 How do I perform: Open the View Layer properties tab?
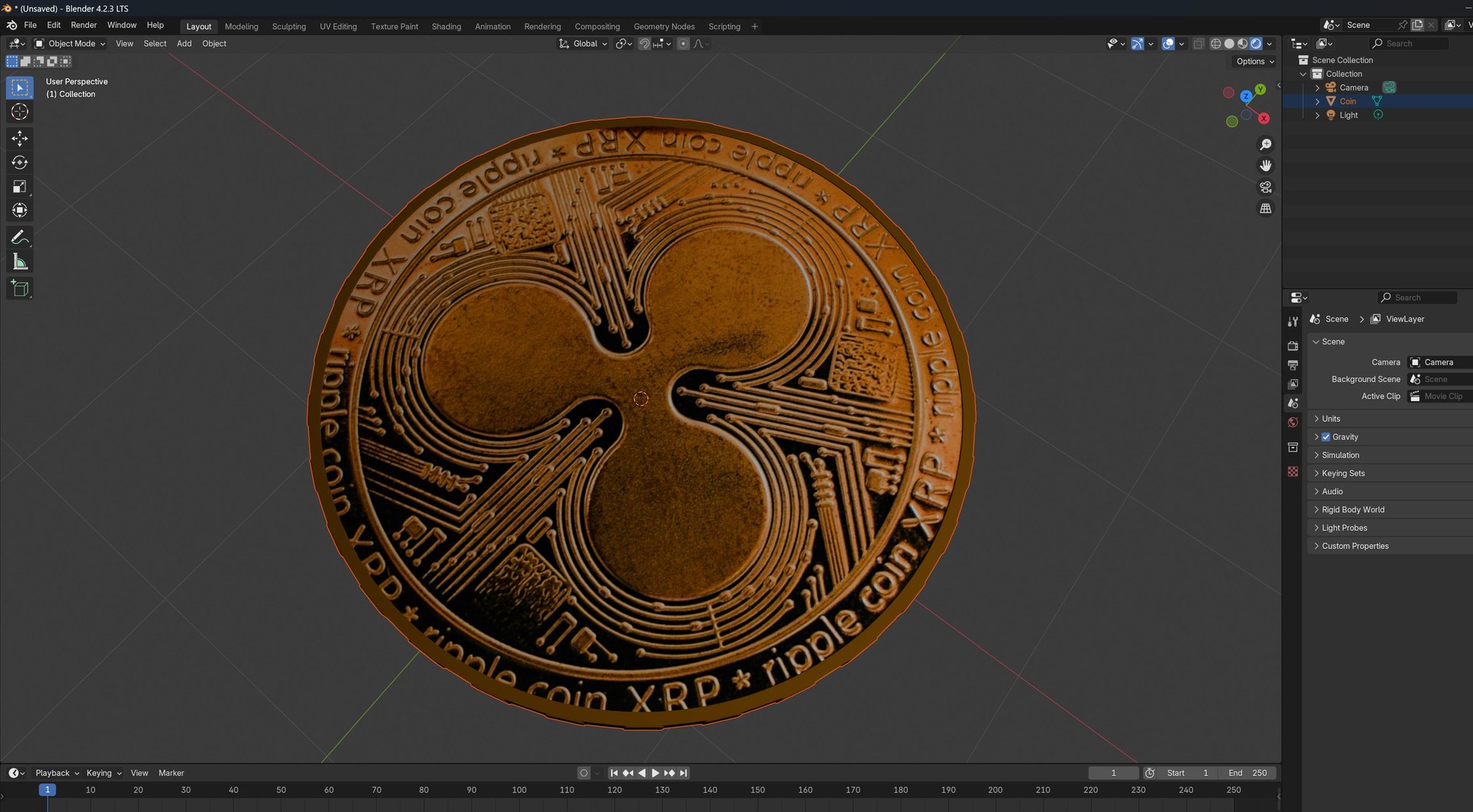click(x=1293, y=384)
